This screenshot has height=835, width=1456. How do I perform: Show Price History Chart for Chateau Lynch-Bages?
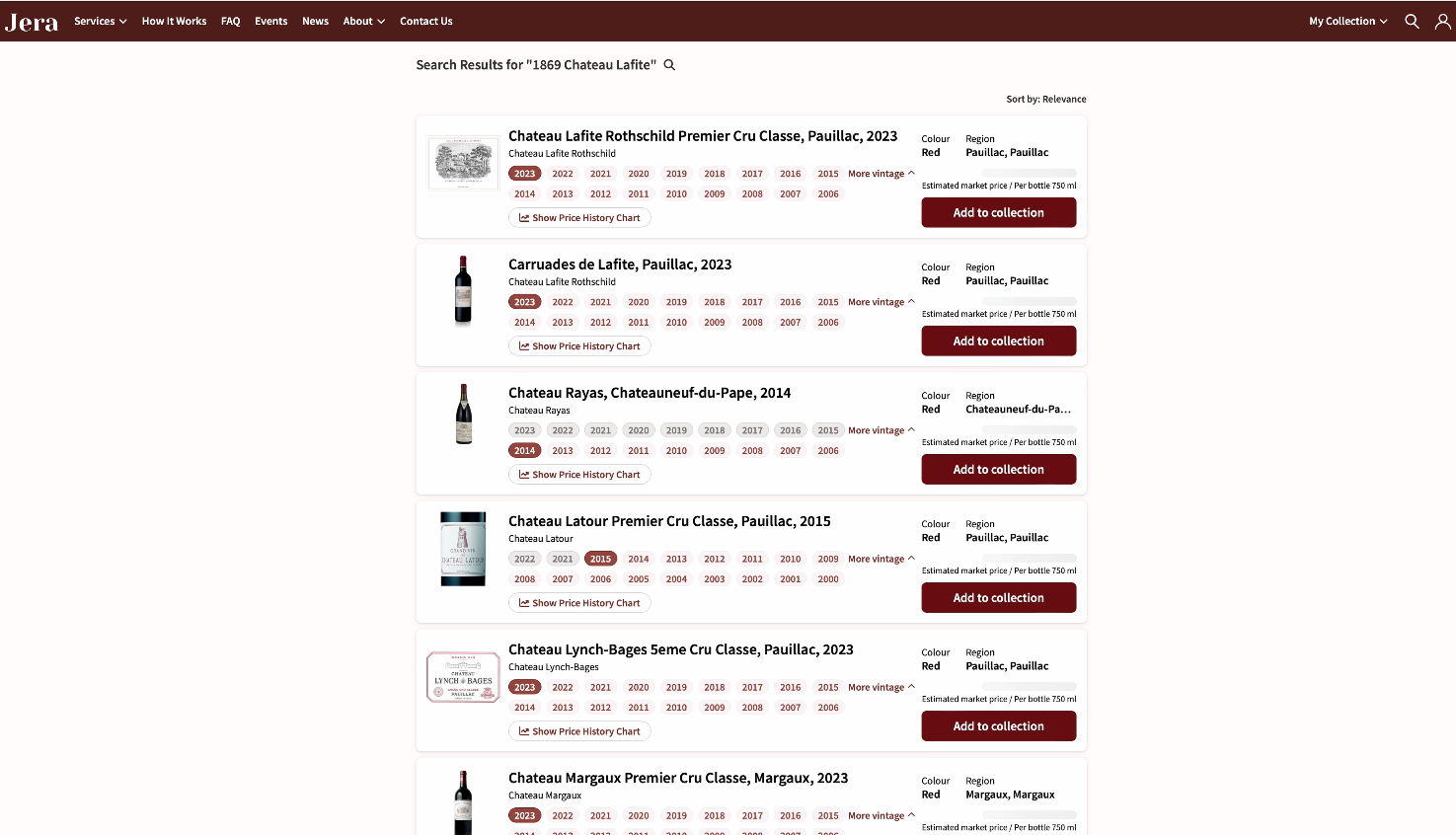point(579,731)
